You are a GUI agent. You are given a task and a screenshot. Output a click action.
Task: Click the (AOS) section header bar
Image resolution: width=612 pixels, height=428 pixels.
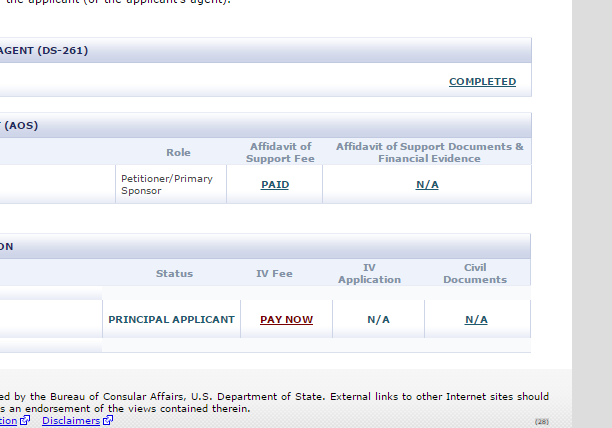pyautogui.click(x=265, y=125)
